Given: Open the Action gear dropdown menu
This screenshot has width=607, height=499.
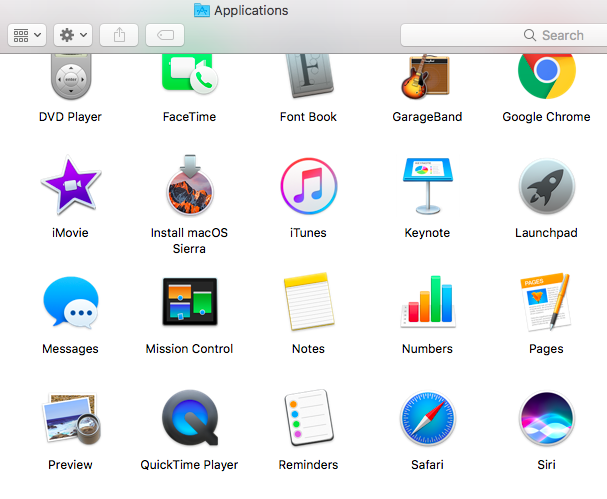Looking at the screenshot, I should [x=73, y=35].
